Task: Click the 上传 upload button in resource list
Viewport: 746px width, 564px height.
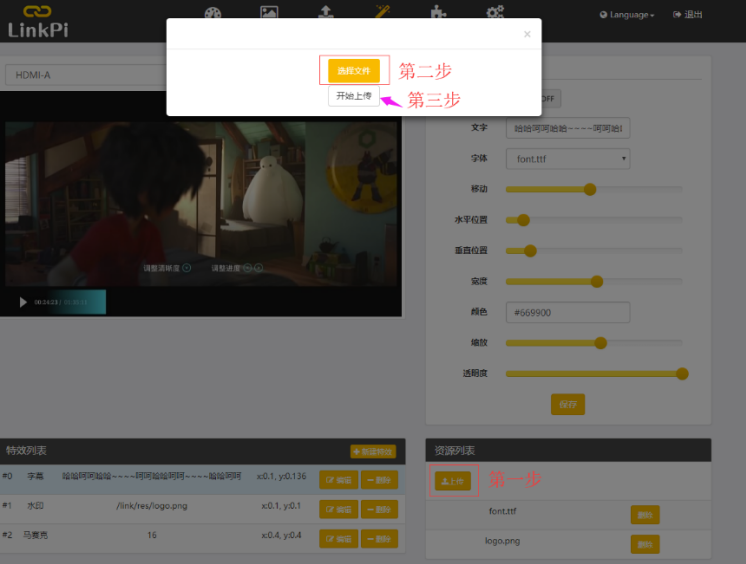Action: (x=453, y=481)
